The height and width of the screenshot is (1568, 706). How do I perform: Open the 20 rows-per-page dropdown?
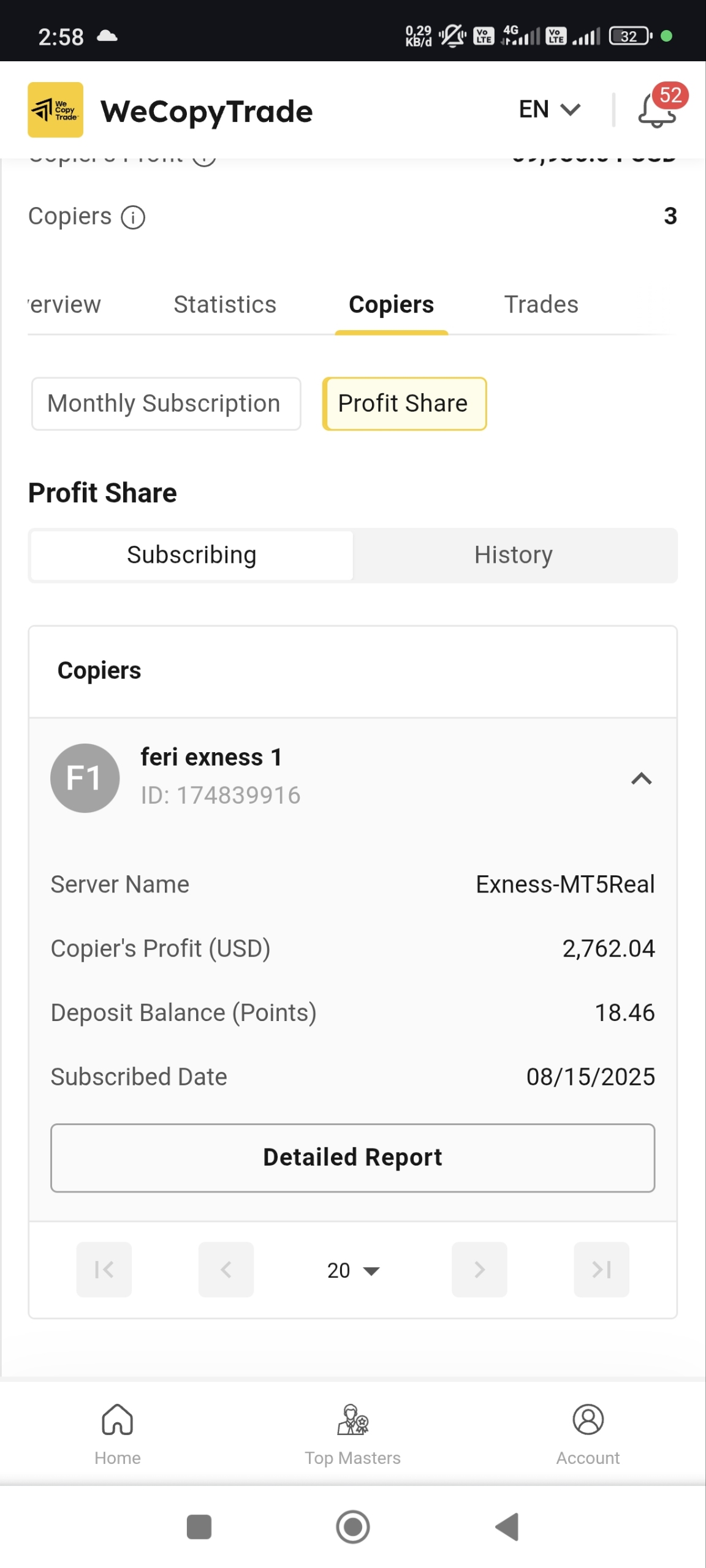(353, 1270)
